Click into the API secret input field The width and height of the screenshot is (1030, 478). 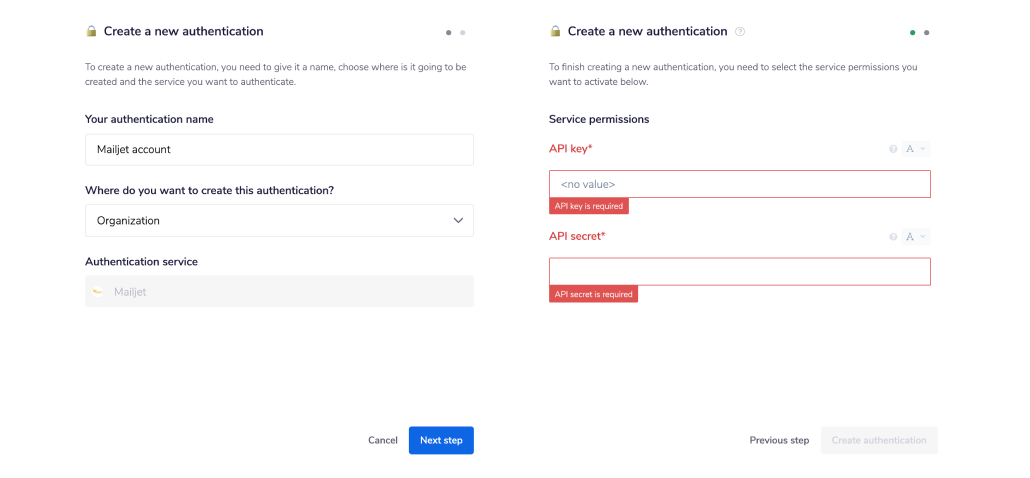[x=739, y=272]
